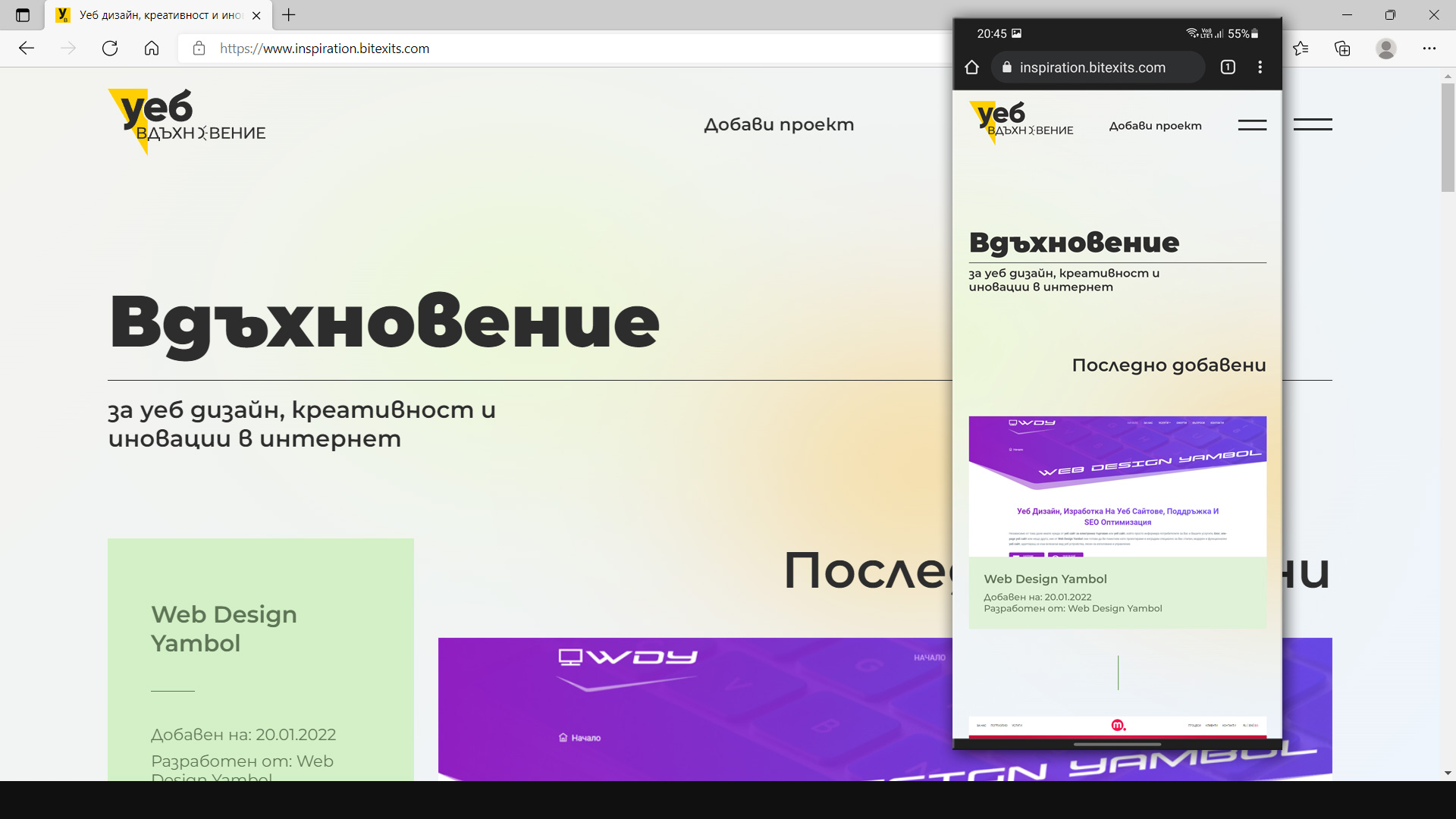
Task: Tap the phone navigation gesture bar
Action: click(1117, 745)
